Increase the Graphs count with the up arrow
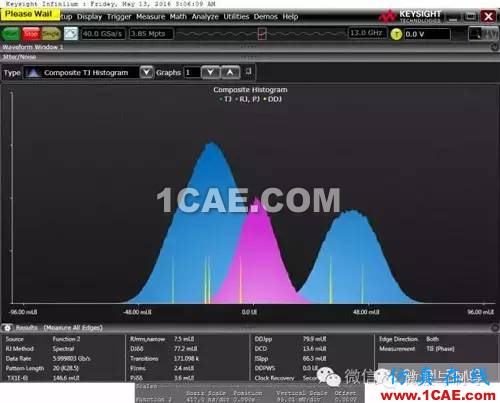The width and height of the screenshot is (500, 403). click(x=230, y=72)
